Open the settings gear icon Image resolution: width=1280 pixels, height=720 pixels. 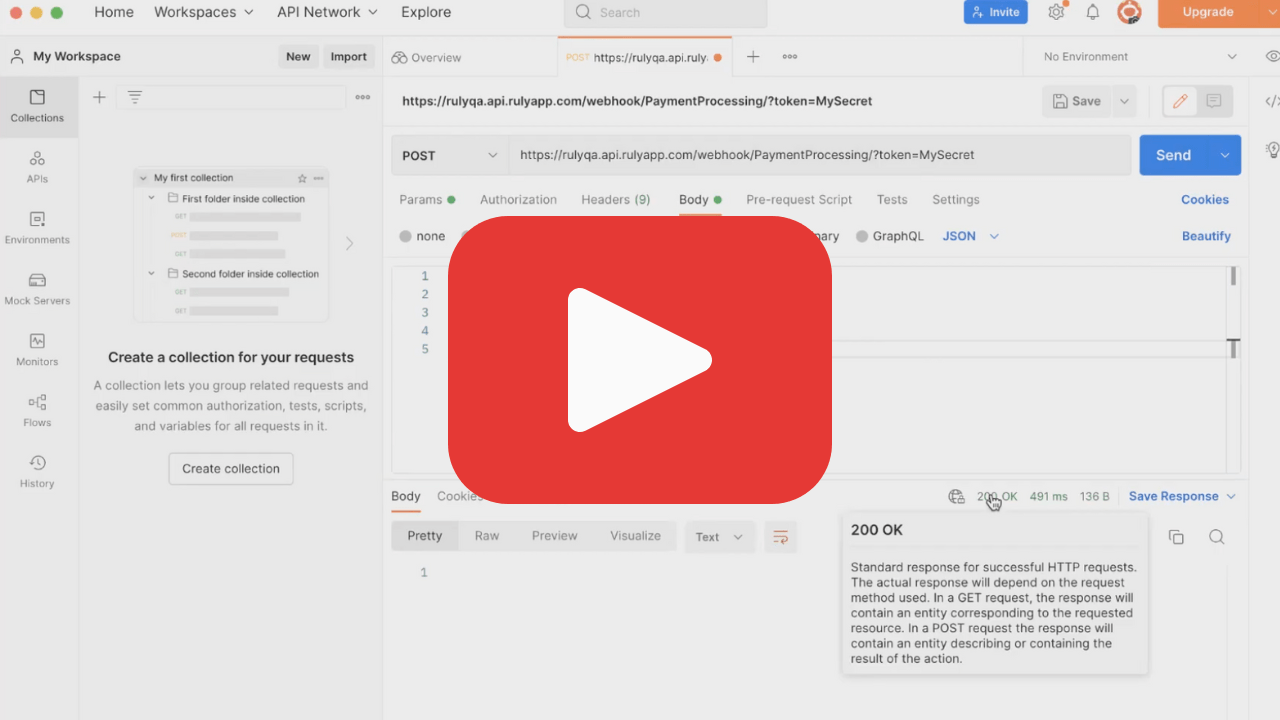pos(1056,12)
